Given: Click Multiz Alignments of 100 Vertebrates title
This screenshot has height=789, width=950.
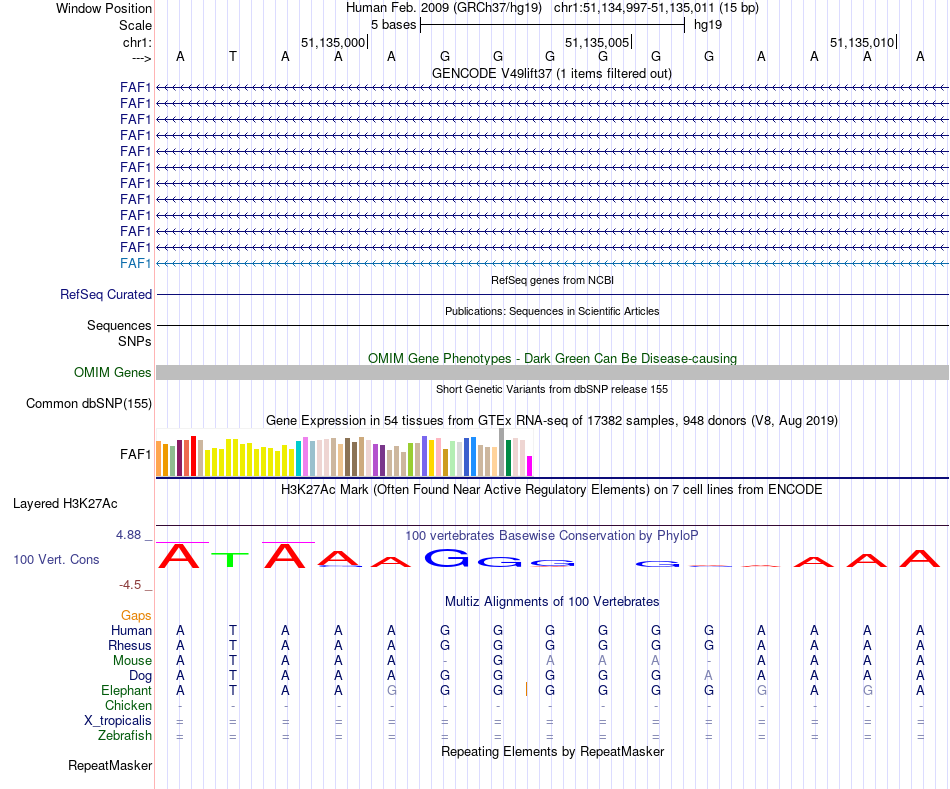Looking at the screenshot, I should pyautogui.click(x=552, y=602).
